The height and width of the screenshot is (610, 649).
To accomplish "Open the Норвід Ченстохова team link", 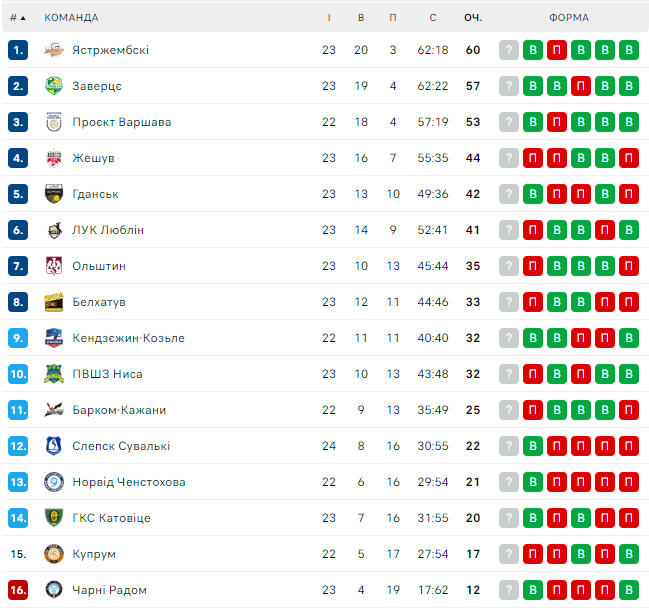I will coord(129,482).
